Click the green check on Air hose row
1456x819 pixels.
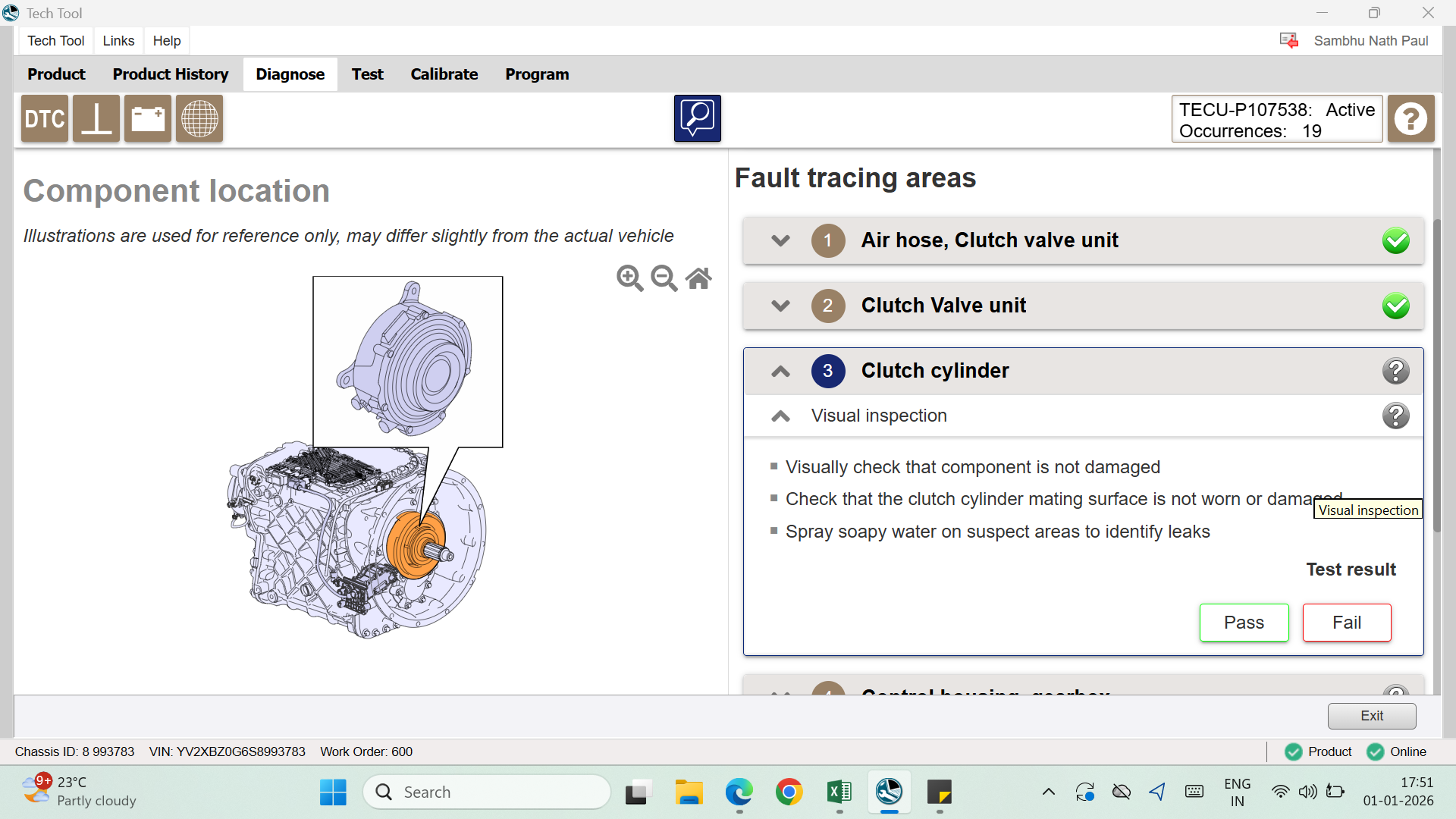click(1396, 240)
